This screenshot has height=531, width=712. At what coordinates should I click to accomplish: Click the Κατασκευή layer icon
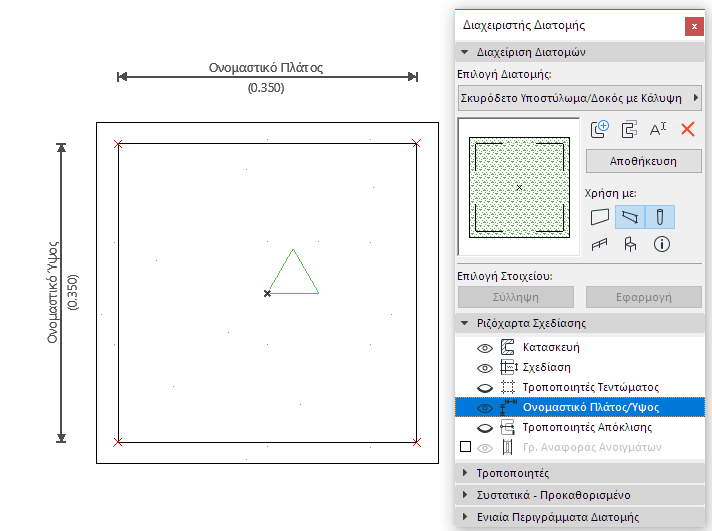507,347
